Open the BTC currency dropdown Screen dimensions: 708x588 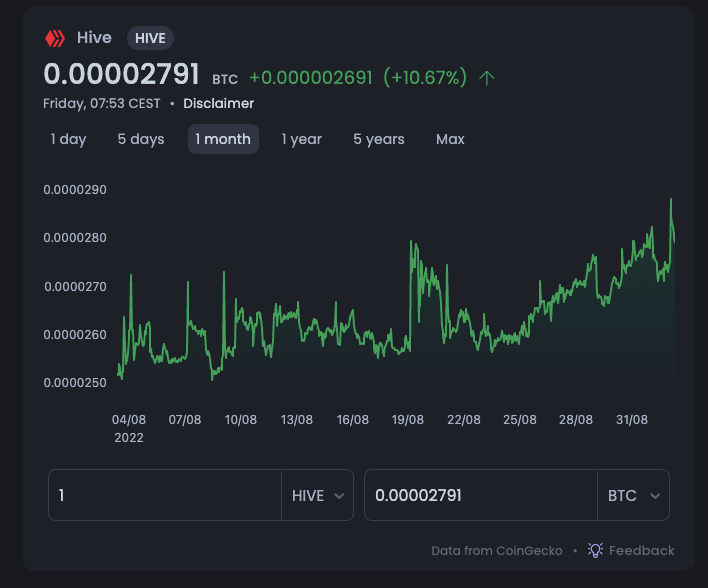click(x=633, y=495)
